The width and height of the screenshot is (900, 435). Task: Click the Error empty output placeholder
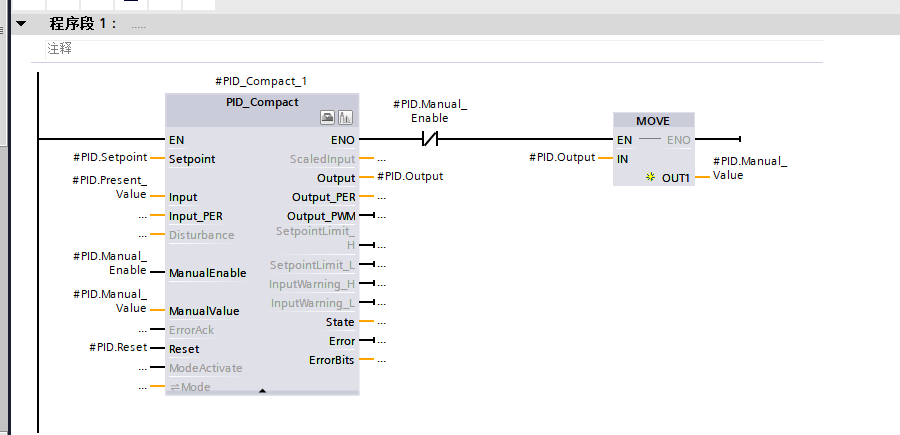[x=382, y=341]
